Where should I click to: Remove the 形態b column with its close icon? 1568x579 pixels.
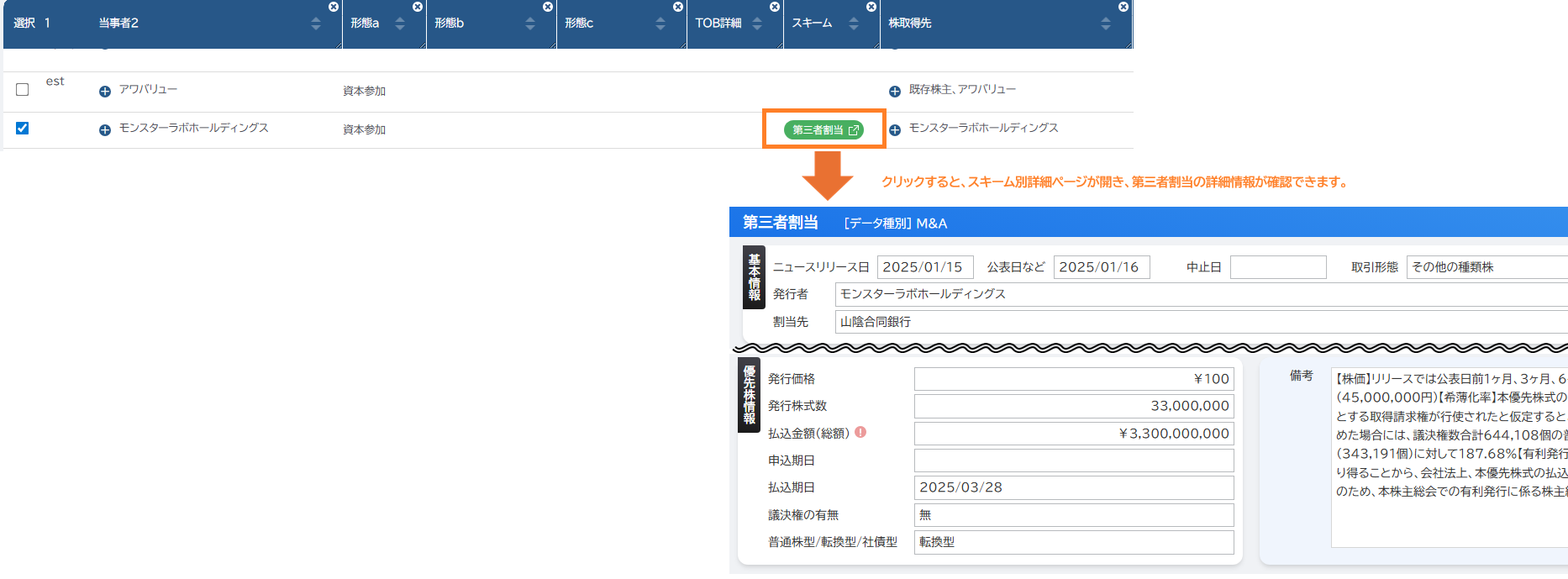(x=548, y=7)
